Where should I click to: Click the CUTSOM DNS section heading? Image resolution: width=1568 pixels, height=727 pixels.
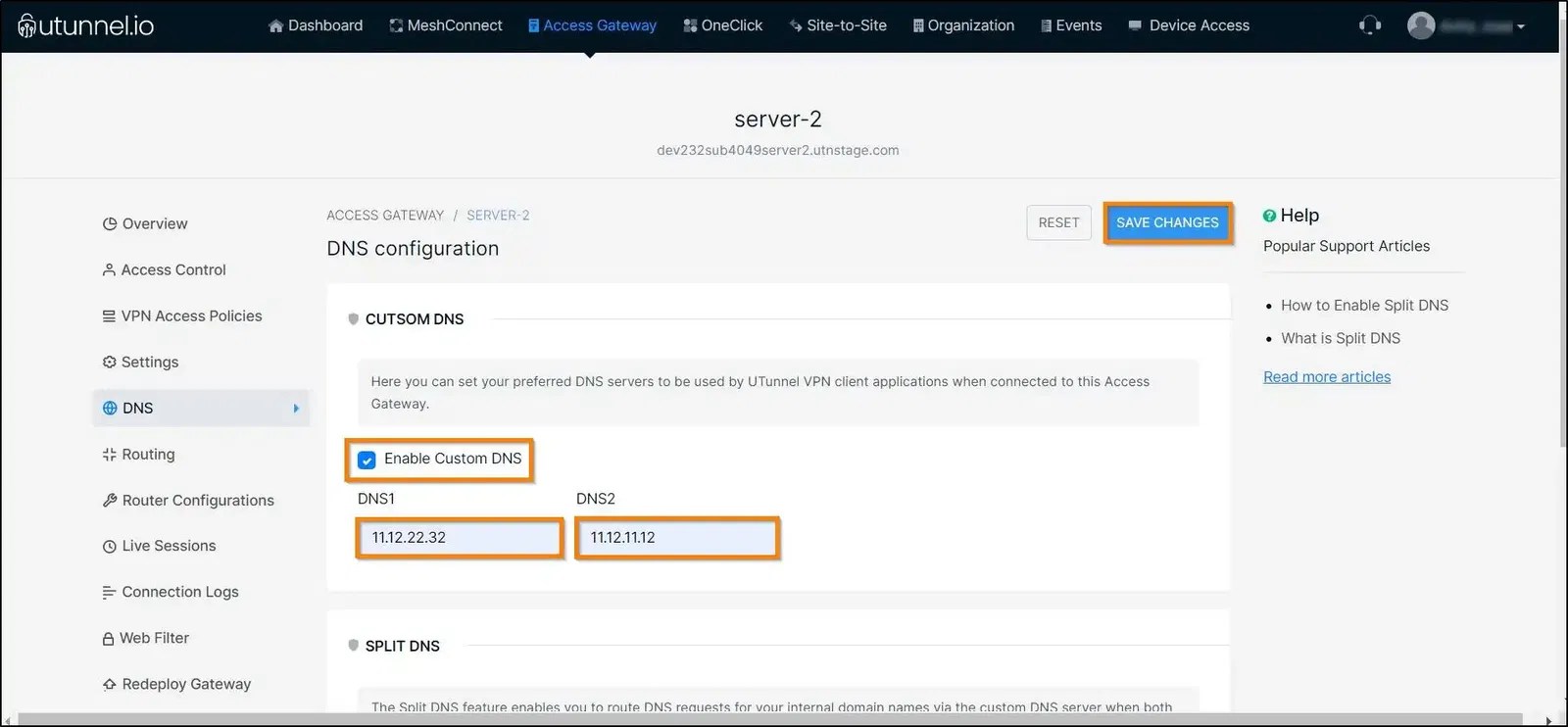[x=415, y=319]
